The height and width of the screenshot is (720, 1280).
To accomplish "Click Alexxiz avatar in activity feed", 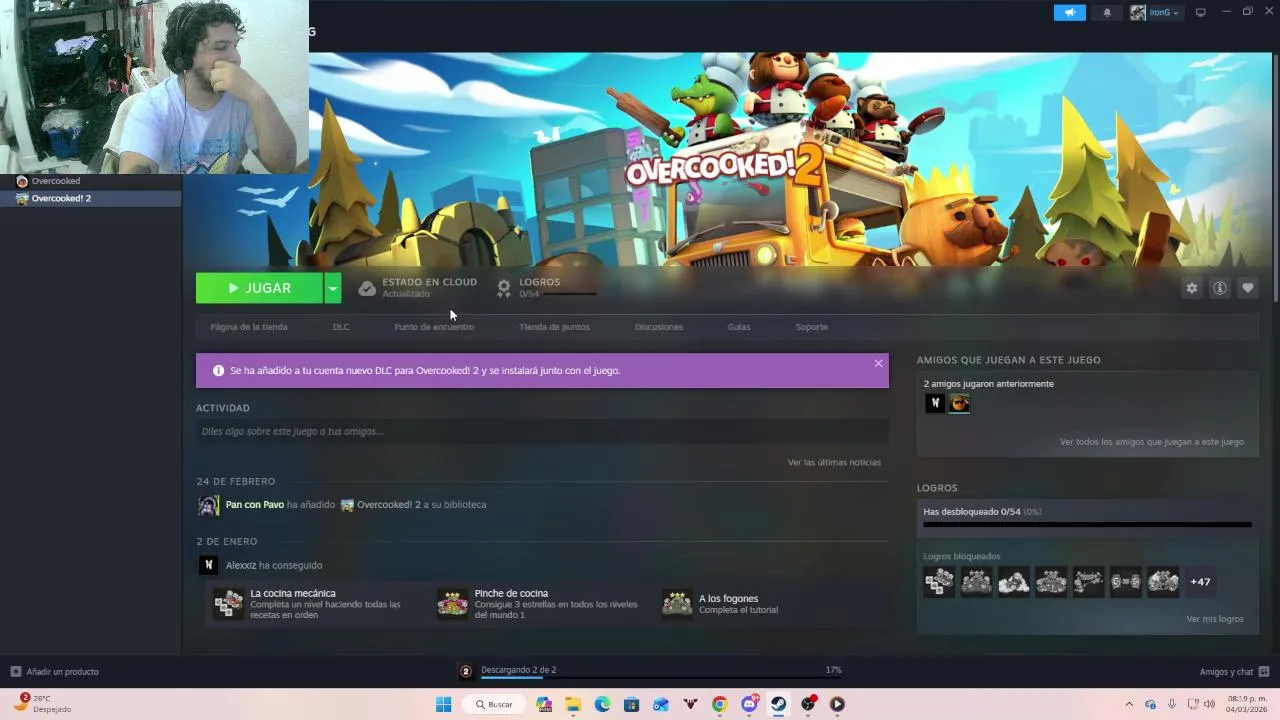I will (208, 565).
